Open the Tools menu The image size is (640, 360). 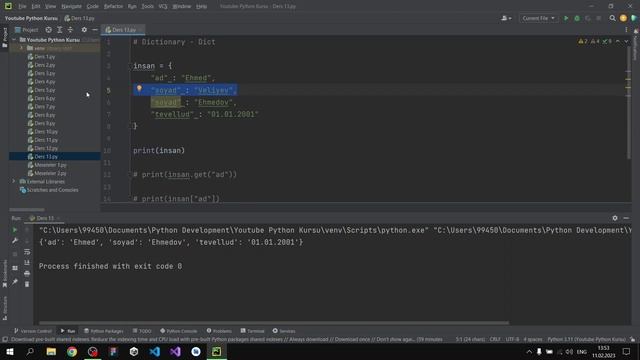(x=147, y=6)
